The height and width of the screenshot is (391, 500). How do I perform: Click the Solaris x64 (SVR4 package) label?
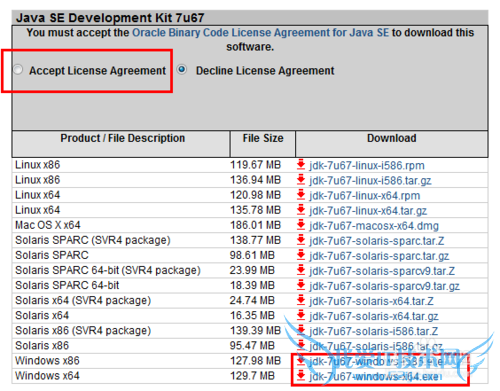tap(83, 300)
